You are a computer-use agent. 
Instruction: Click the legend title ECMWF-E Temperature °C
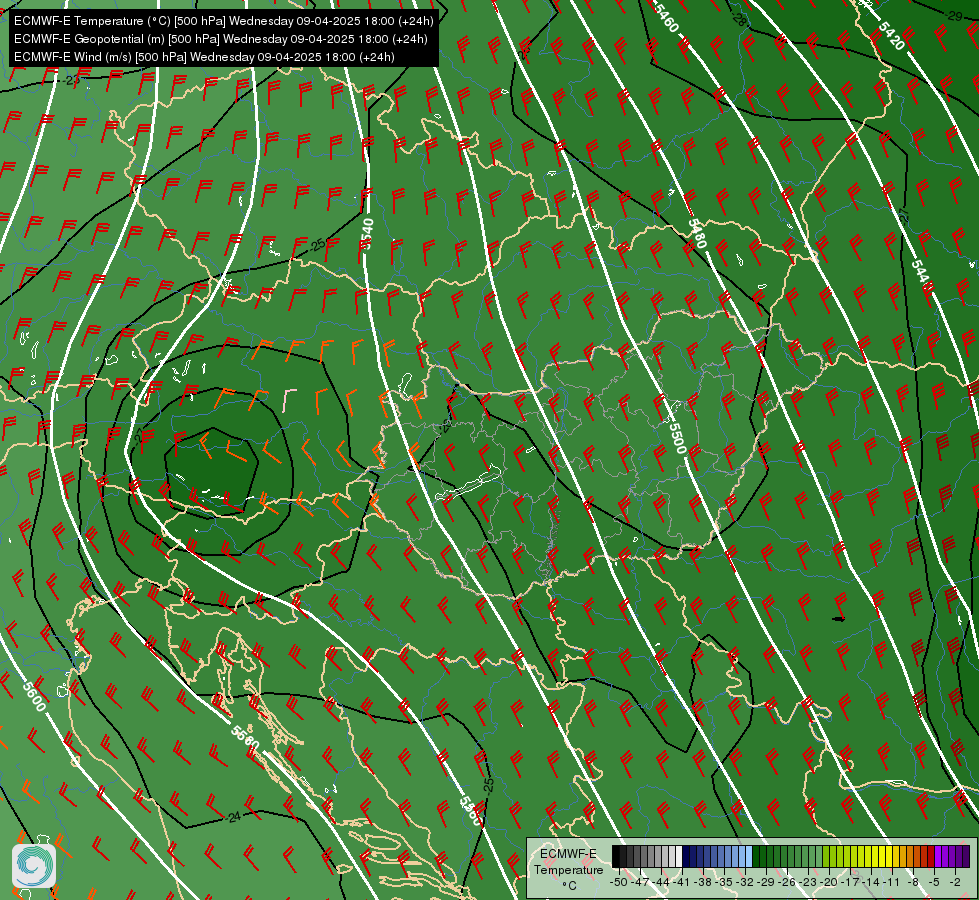pos(569,869)
